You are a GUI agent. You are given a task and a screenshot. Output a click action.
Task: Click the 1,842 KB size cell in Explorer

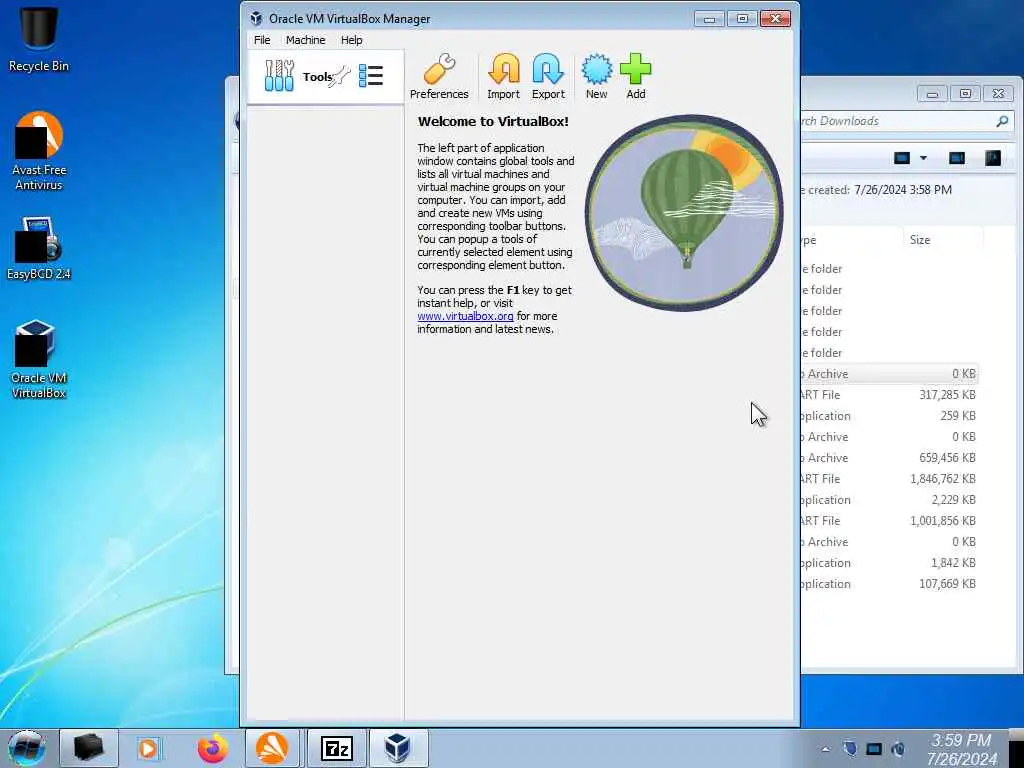[953, 563]
